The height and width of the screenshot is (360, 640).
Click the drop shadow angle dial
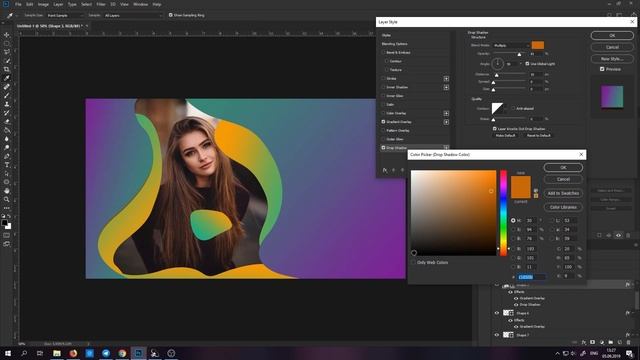497,64
